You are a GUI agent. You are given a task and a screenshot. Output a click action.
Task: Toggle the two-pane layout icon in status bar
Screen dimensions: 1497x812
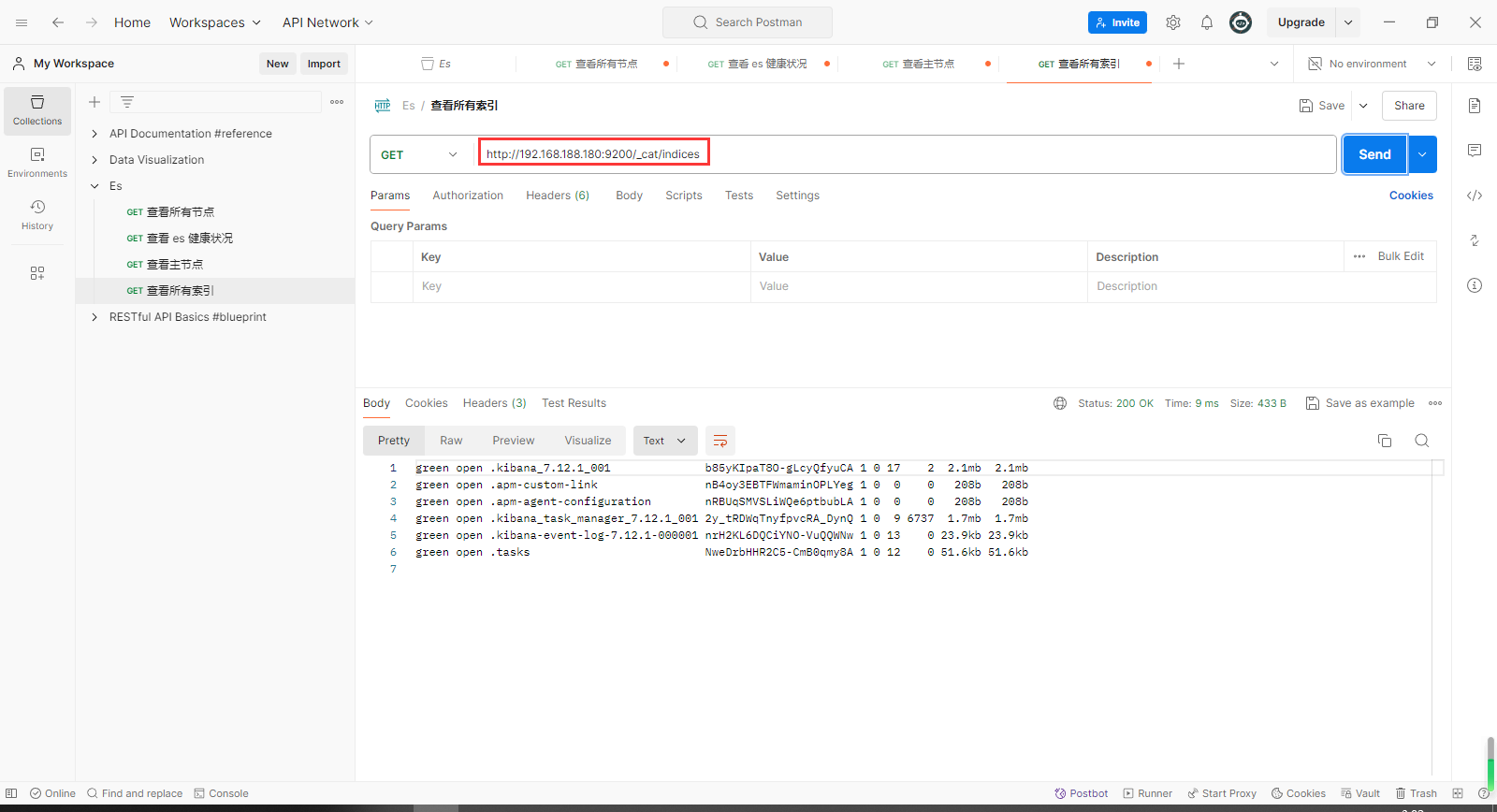[1458, 793]
